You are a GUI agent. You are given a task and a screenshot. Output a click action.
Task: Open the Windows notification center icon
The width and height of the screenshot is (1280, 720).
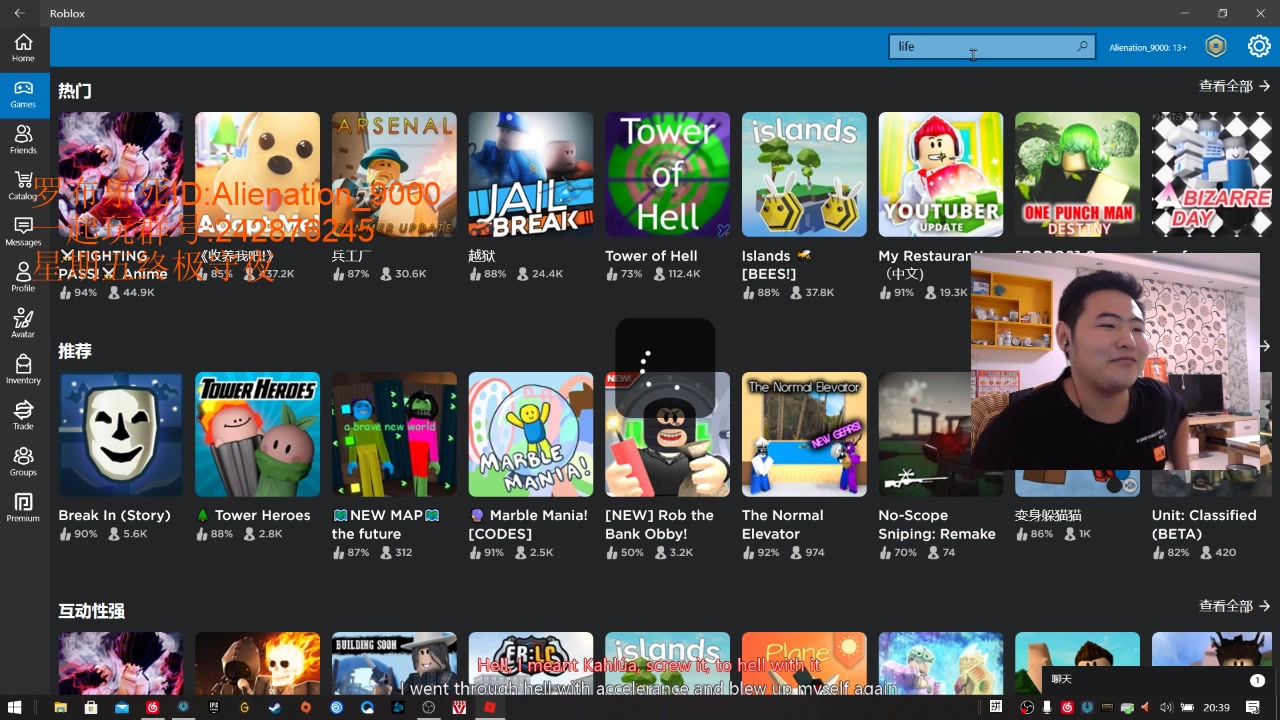coord(1254,707)
